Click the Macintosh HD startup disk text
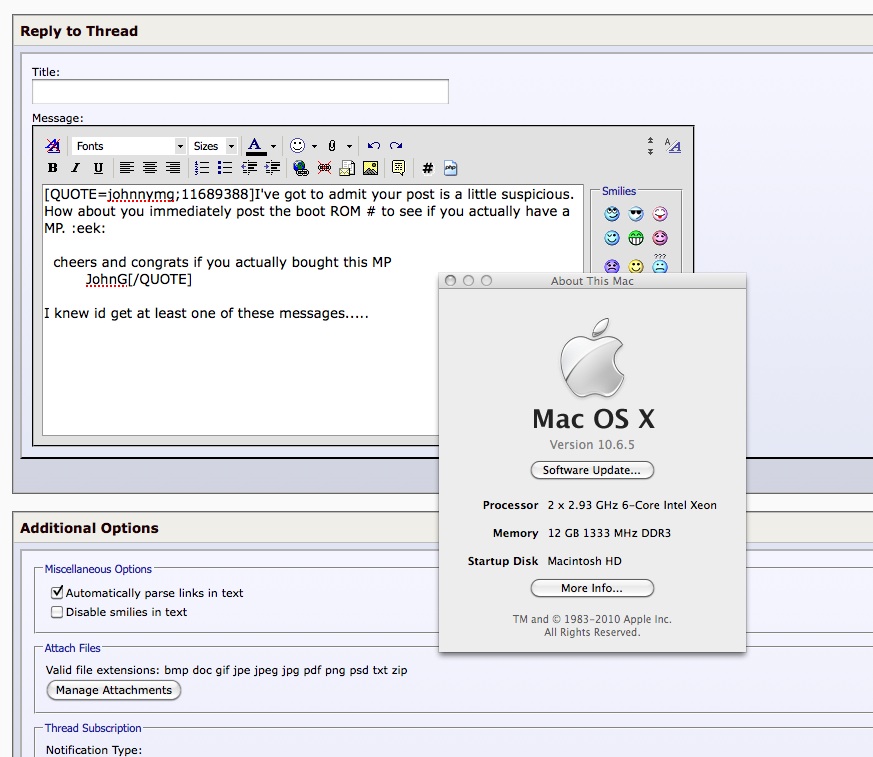873x757 pixels. pos(584,561)
